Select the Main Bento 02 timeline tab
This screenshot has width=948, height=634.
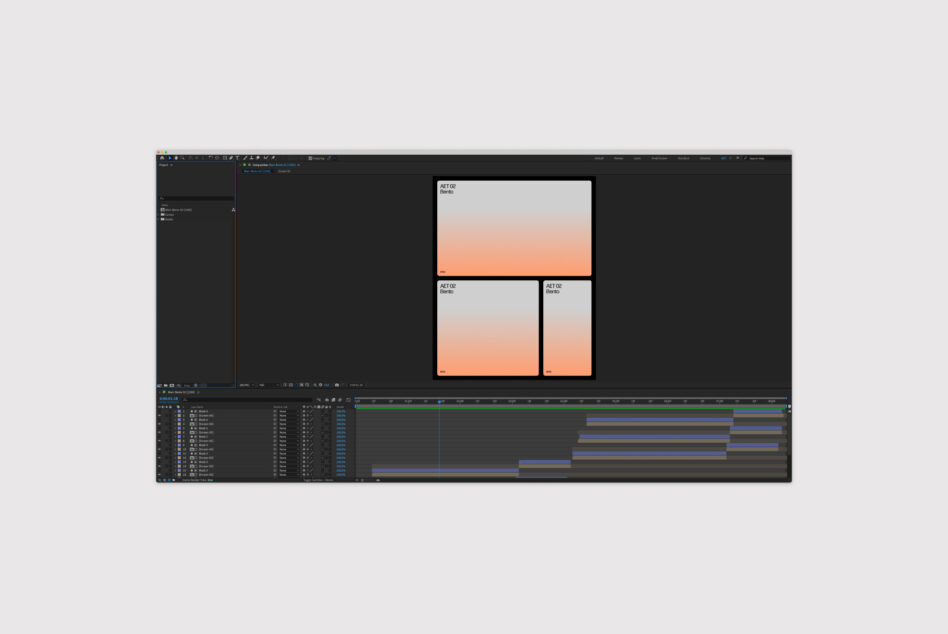(181, 392)
